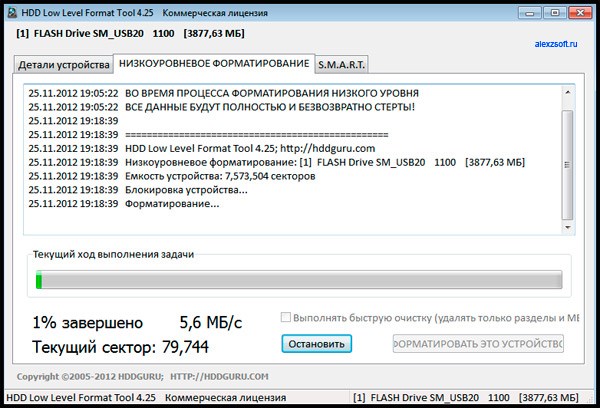Image resolution: width=600 pixels, height=408 pixels.
Task: Click the 5,6 МБ/с speed value
Action: [x=211, y=323]
